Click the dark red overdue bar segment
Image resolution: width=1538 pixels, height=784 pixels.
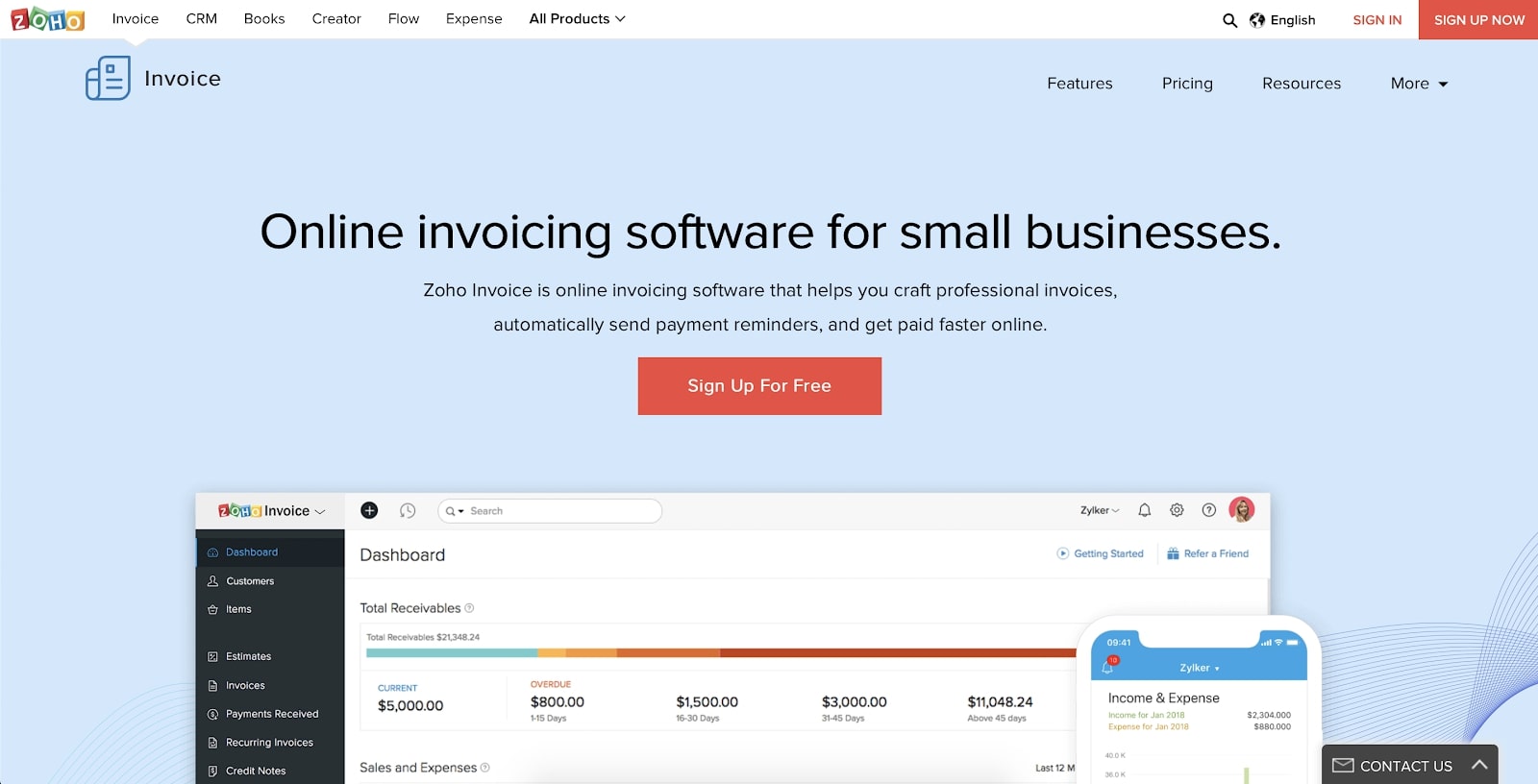[x=898, y=652]
